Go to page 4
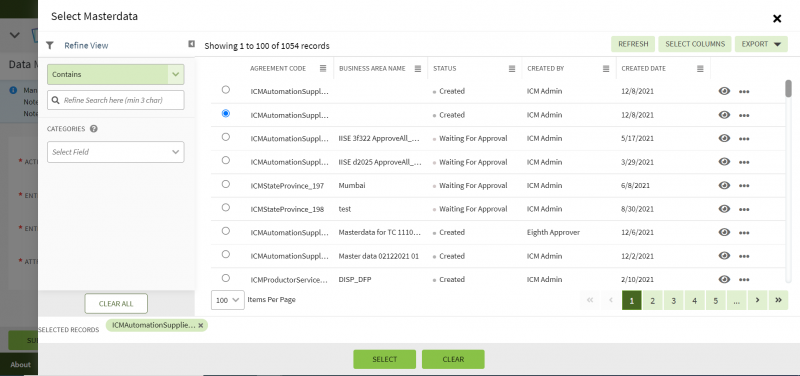The image size is (800, 376). pos(694,300)
